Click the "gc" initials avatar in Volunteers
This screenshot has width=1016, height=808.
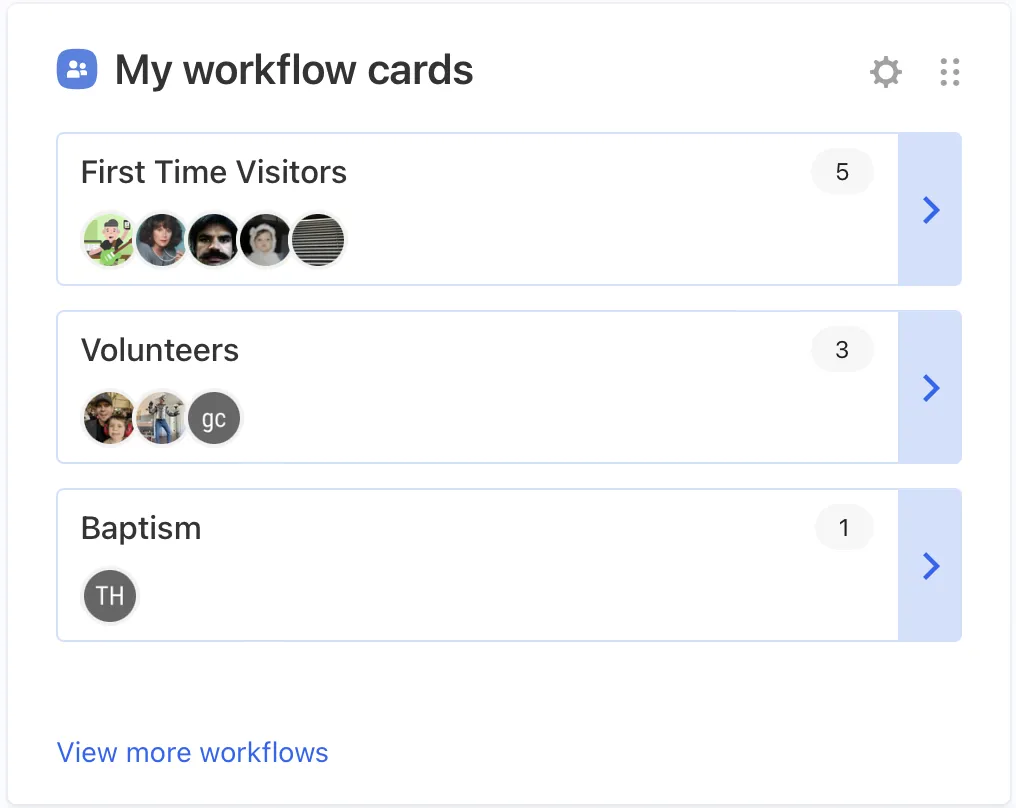tap(214, 418)
